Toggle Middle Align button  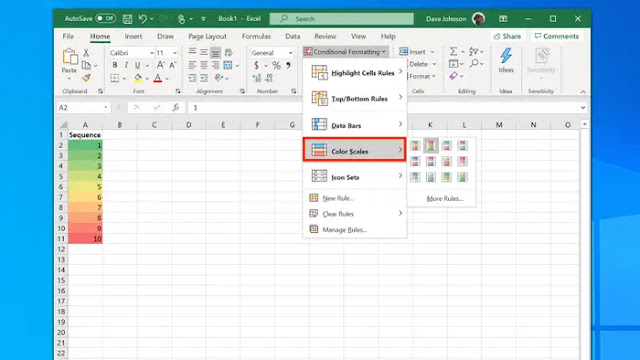pos(204,52)
